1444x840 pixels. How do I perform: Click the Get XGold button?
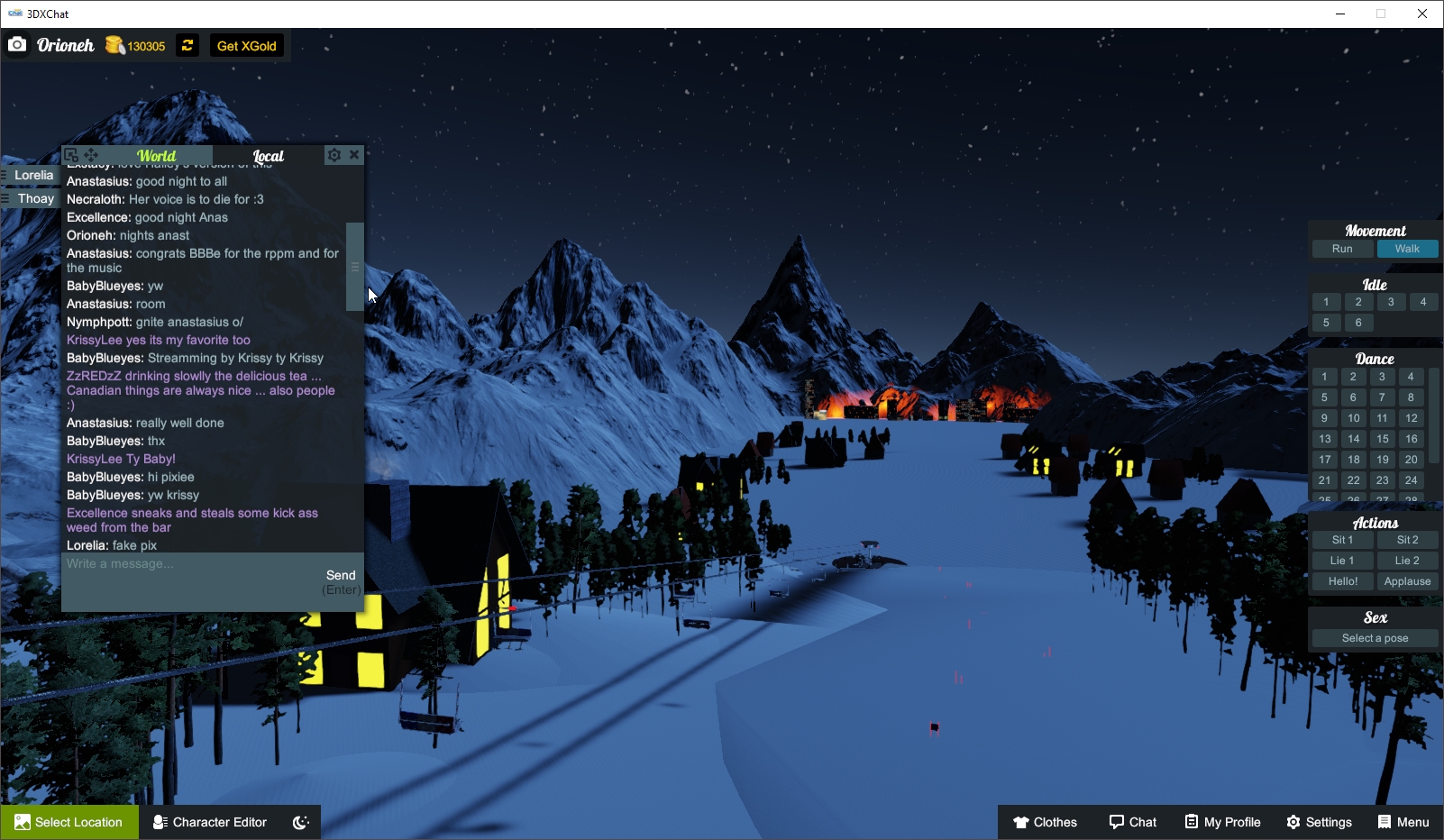[x=246, y=45]
